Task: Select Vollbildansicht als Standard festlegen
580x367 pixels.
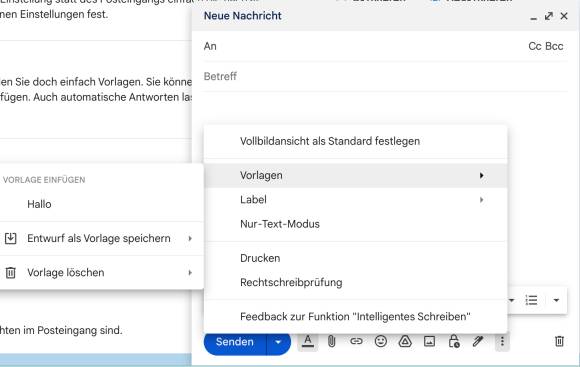Action: [355, 141]
